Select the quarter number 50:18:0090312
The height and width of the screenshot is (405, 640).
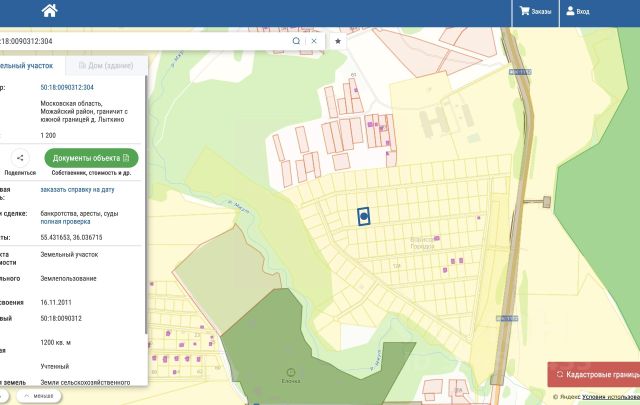61,318
